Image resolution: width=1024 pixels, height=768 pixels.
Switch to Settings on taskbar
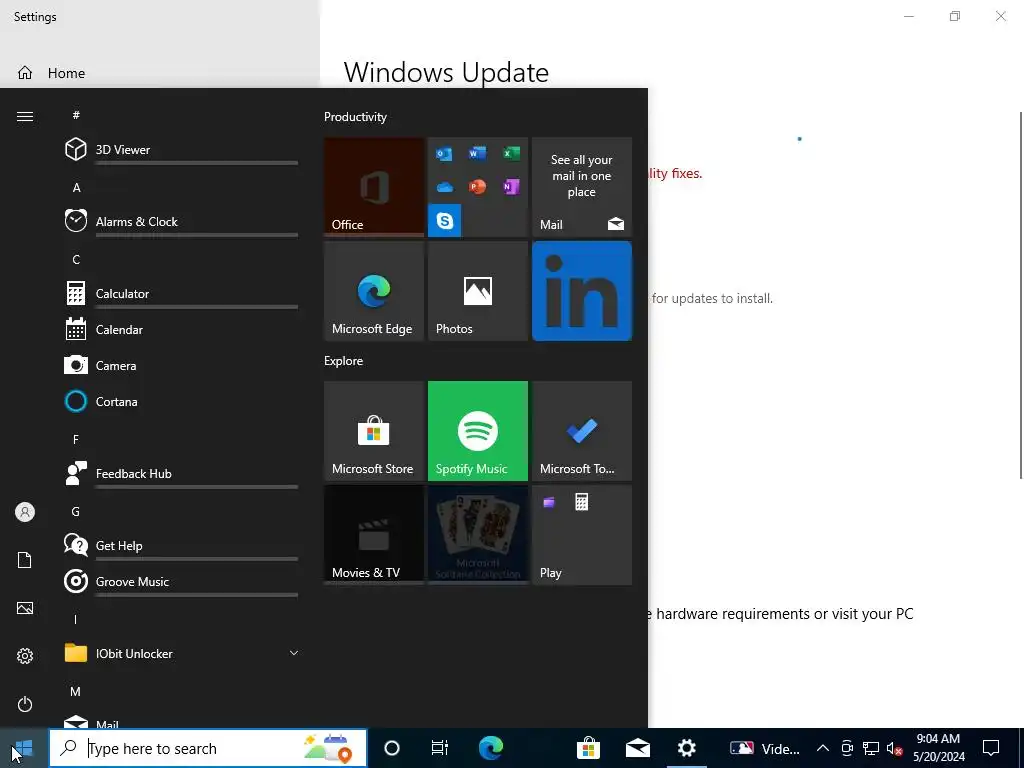(686, 748)
